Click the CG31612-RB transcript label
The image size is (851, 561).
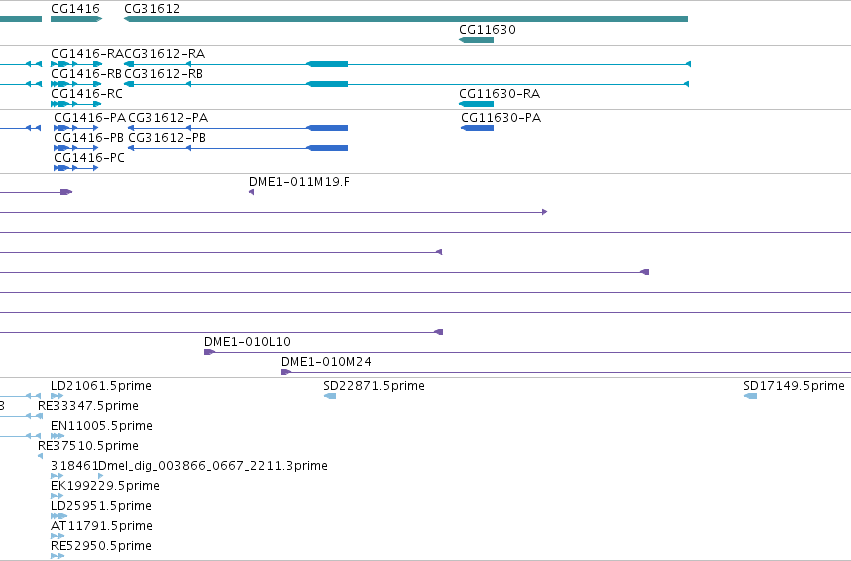pyautogui.click(x=163, y=74)
